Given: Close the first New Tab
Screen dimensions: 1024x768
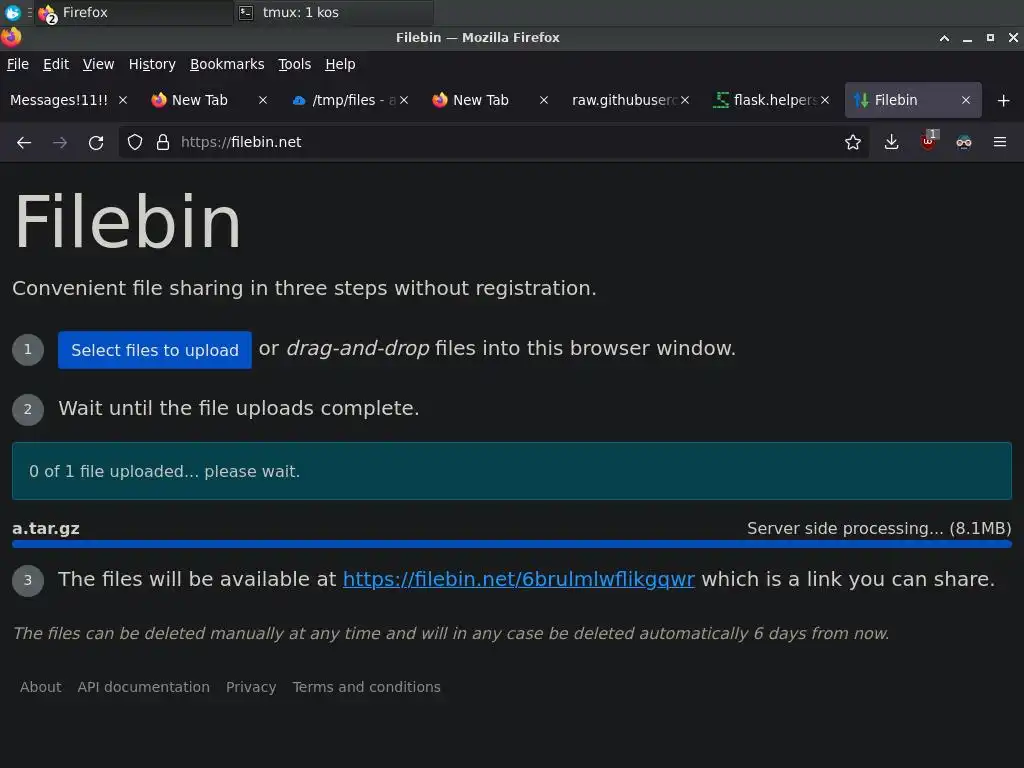Looking at the screenshot, I should click(263, 100).
